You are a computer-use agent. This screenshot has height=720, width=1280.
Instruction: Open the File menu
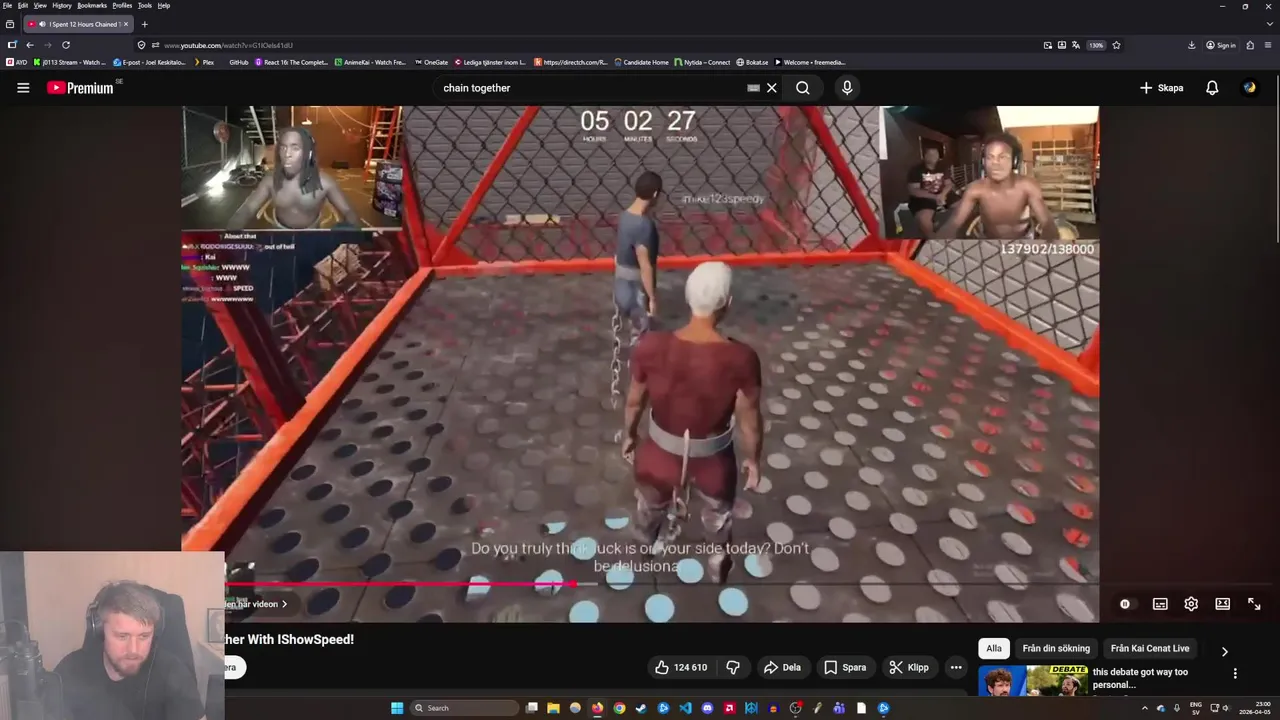[7, 5]
